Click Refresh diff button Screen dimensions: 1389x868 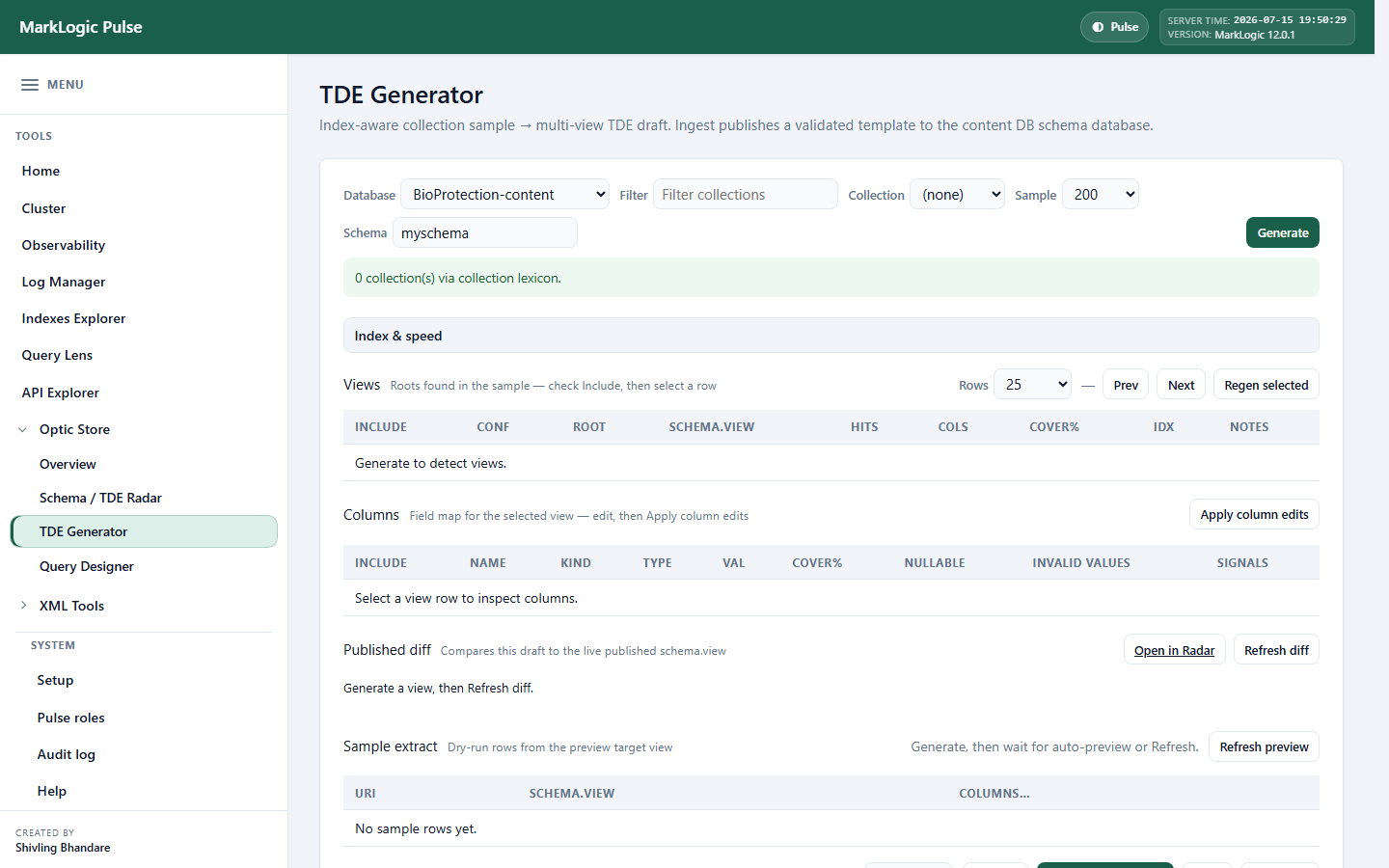(1276, 649)
